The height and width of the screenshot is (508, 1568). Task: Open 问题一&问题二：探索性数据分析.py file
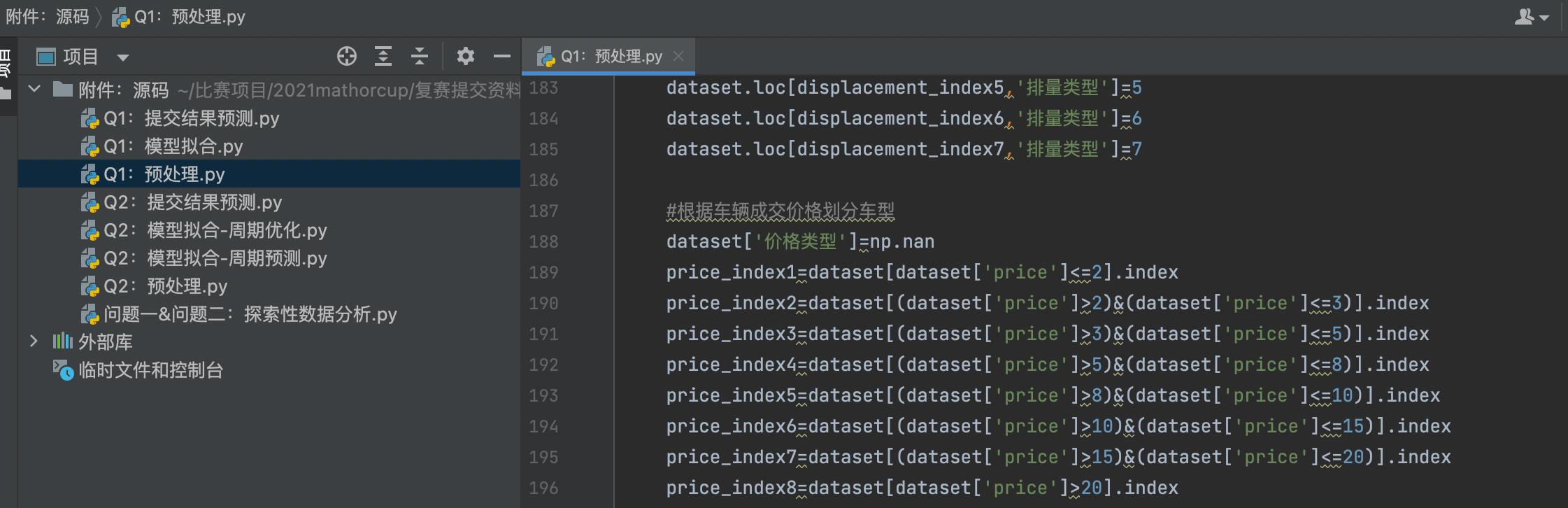coord(250,314)
